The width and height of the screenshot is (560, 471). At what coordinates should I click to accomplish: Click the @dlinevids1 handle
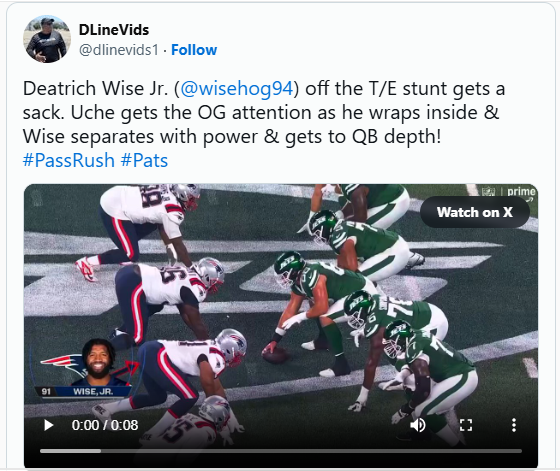click(x=119, y=50)
